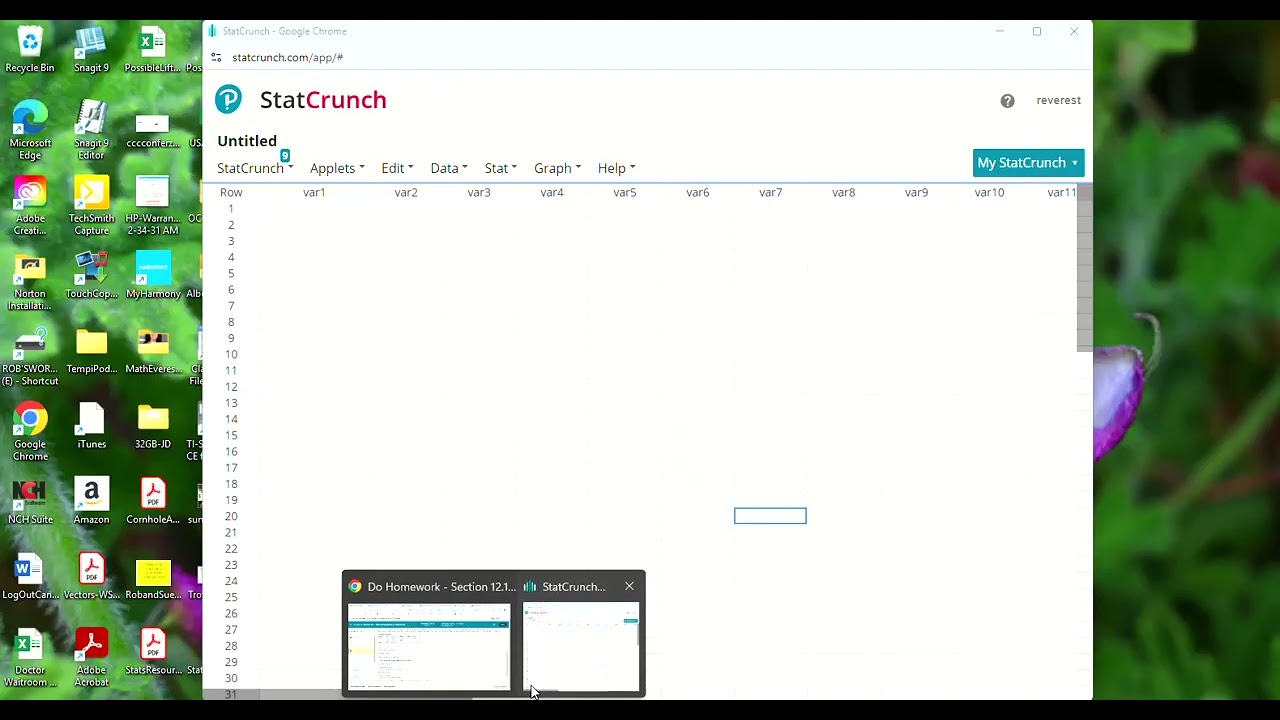Select the var9 column header
Image resolution: width=1280 pixels, height=720 pixels.
[x=917, y=192]
